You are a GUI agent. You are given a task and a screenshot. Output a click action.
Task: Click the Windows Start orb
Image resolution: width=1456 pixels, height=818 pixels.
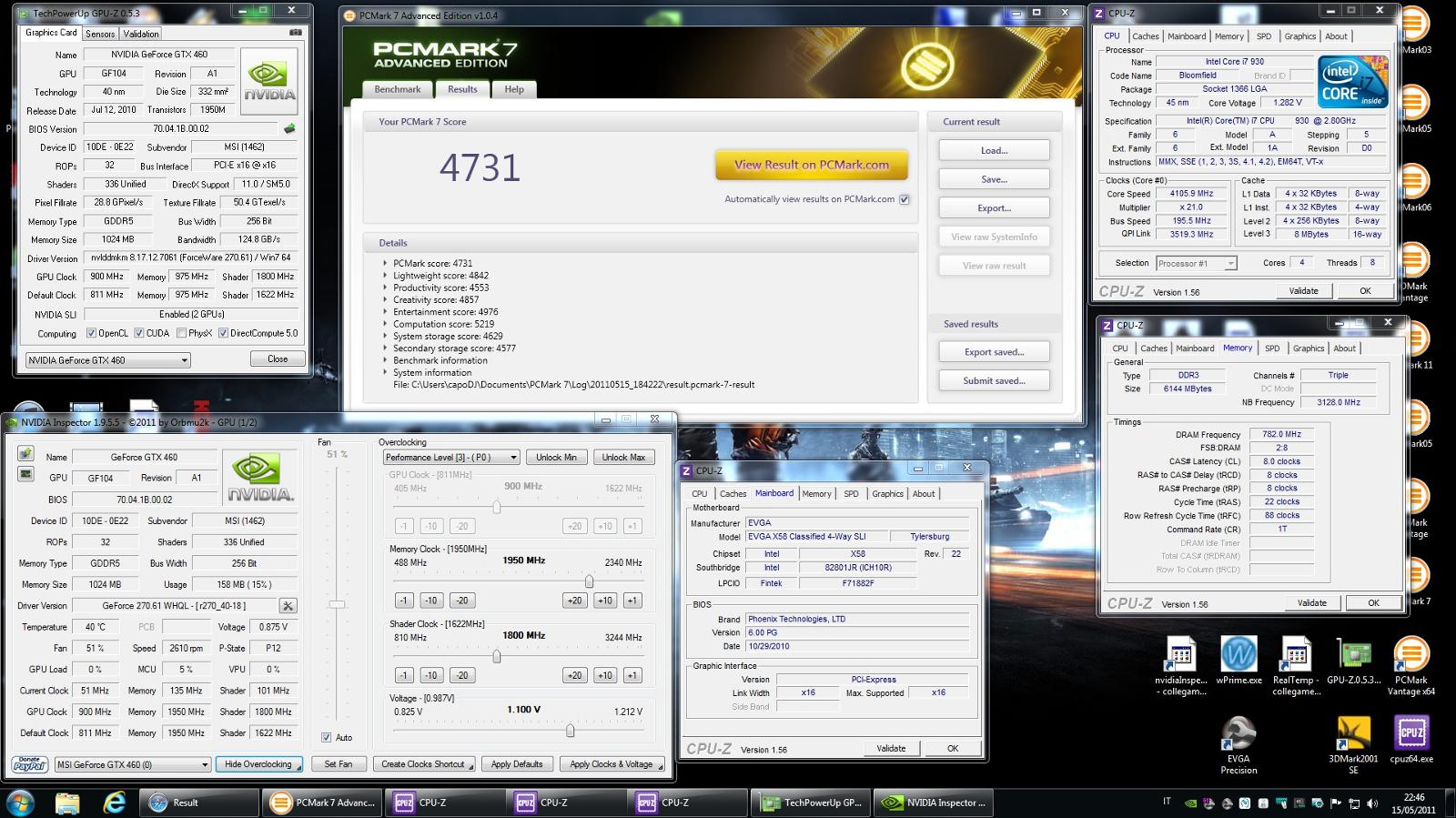pos(20,803)
